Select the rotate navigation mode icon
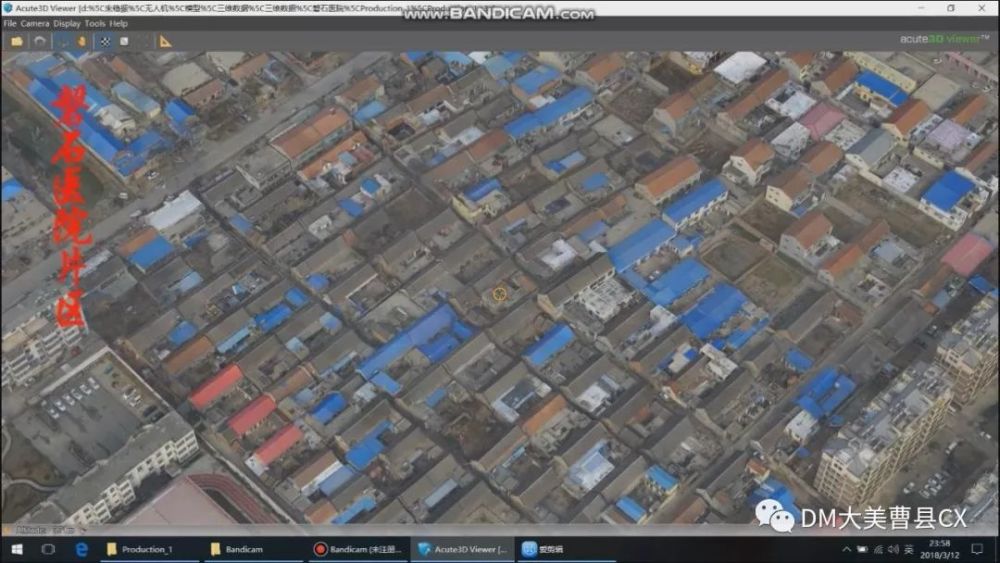The height and width of the screenshot is (563, 1000). point(63,41)
